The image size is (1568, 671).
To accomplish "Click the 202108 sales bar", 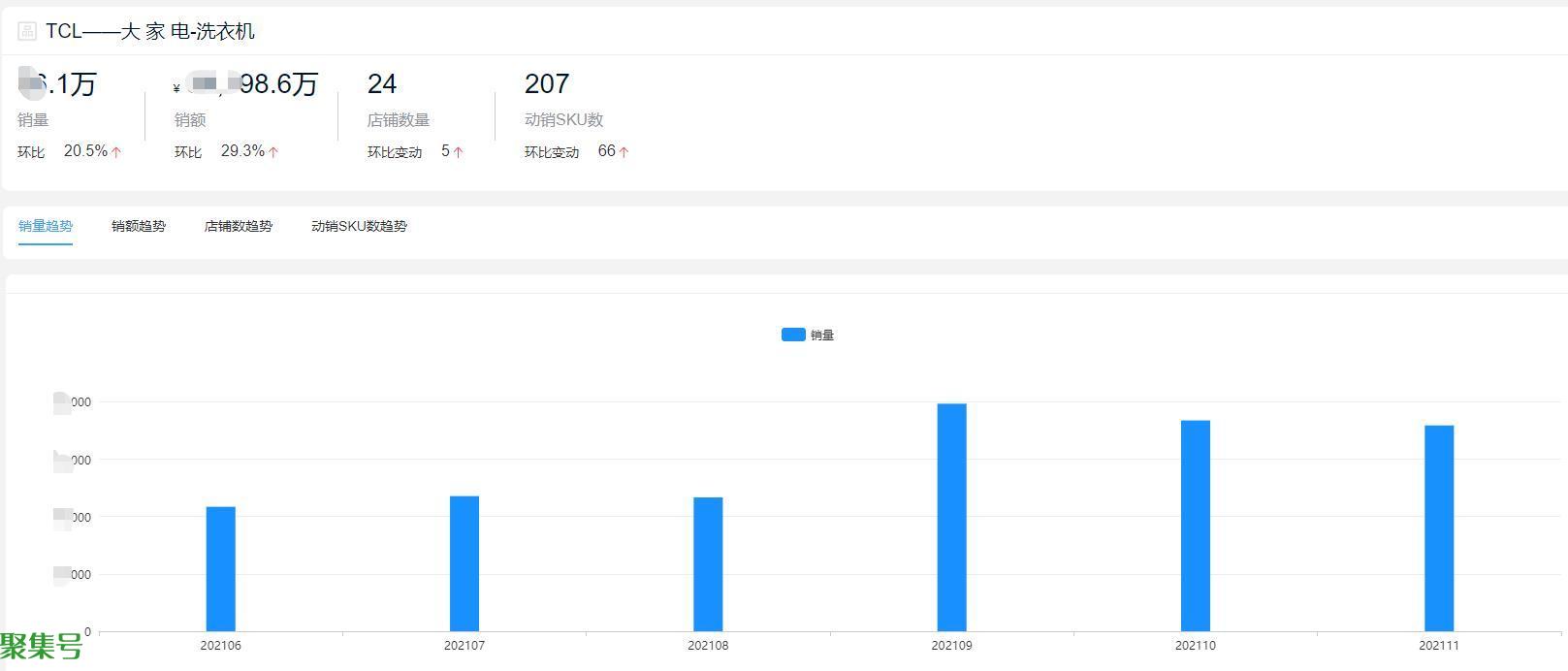I will click(x=708, y=564).
